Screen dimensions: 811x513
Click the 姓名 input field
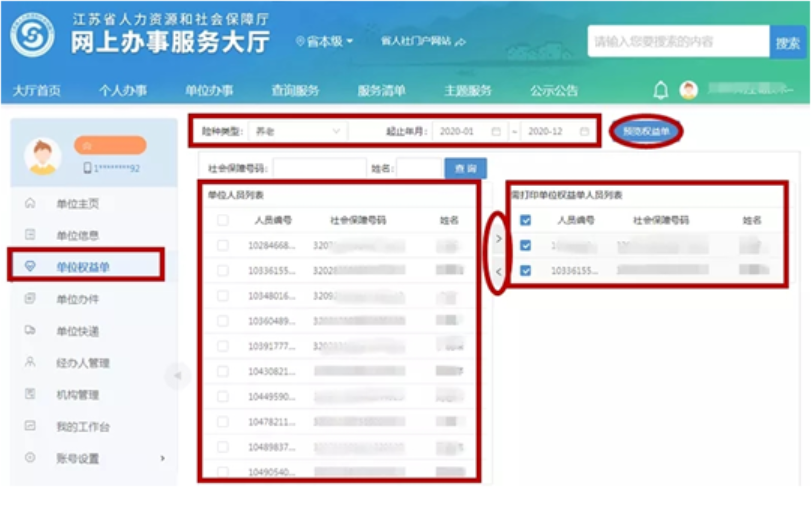[419, 168]
